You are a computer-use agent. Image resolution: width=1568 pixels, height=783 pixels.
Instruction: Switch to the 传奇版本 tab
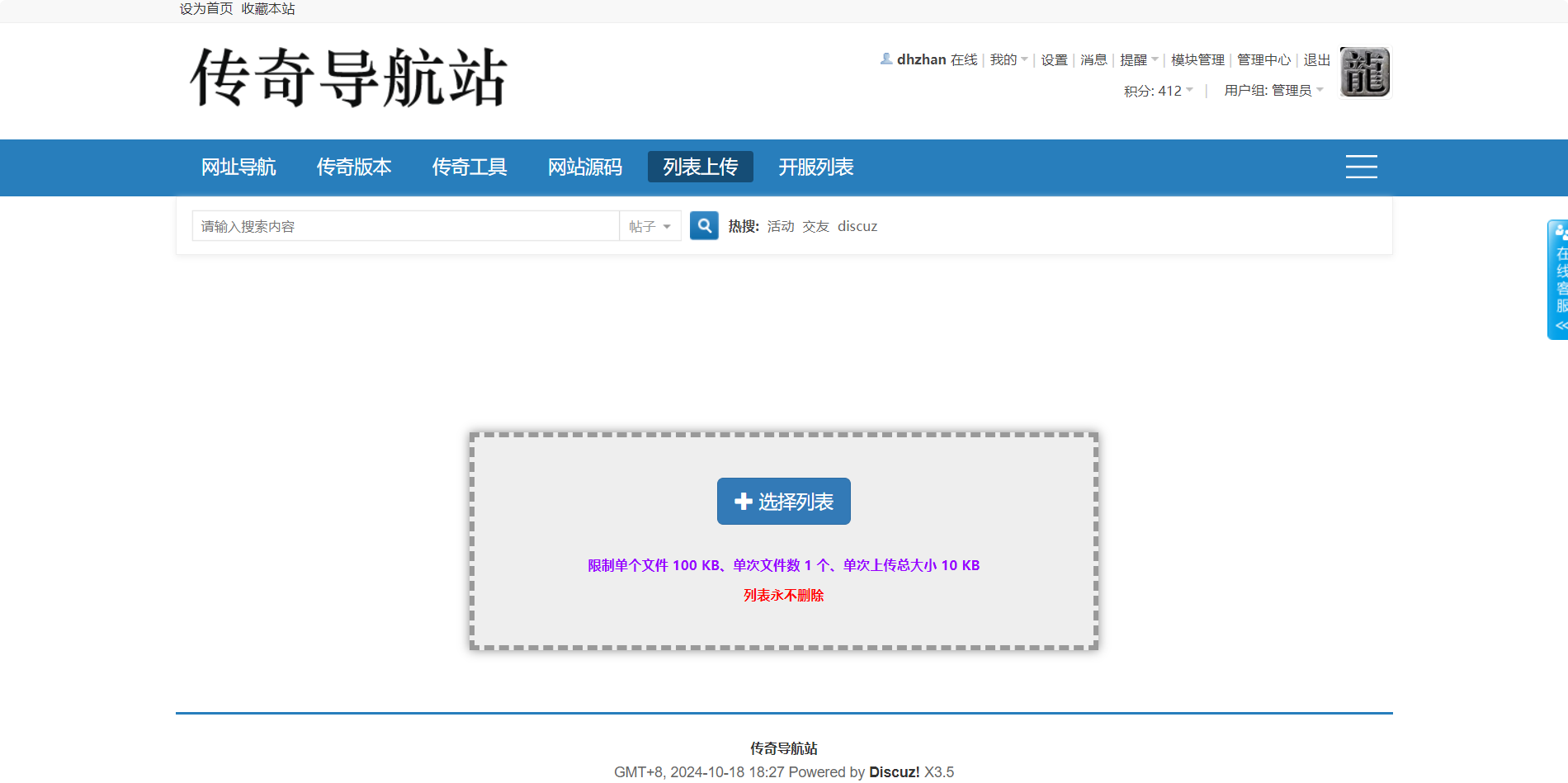coord(354,167)
